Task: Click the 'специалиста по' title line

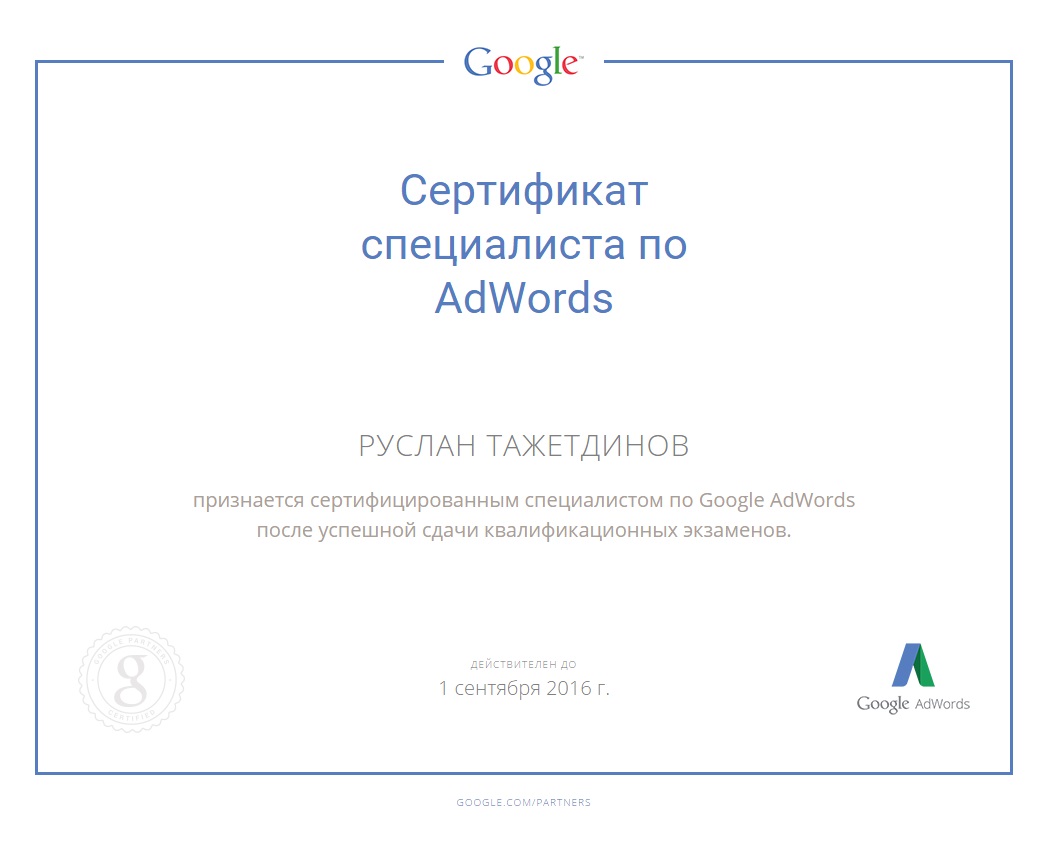Action: (524, 246)
